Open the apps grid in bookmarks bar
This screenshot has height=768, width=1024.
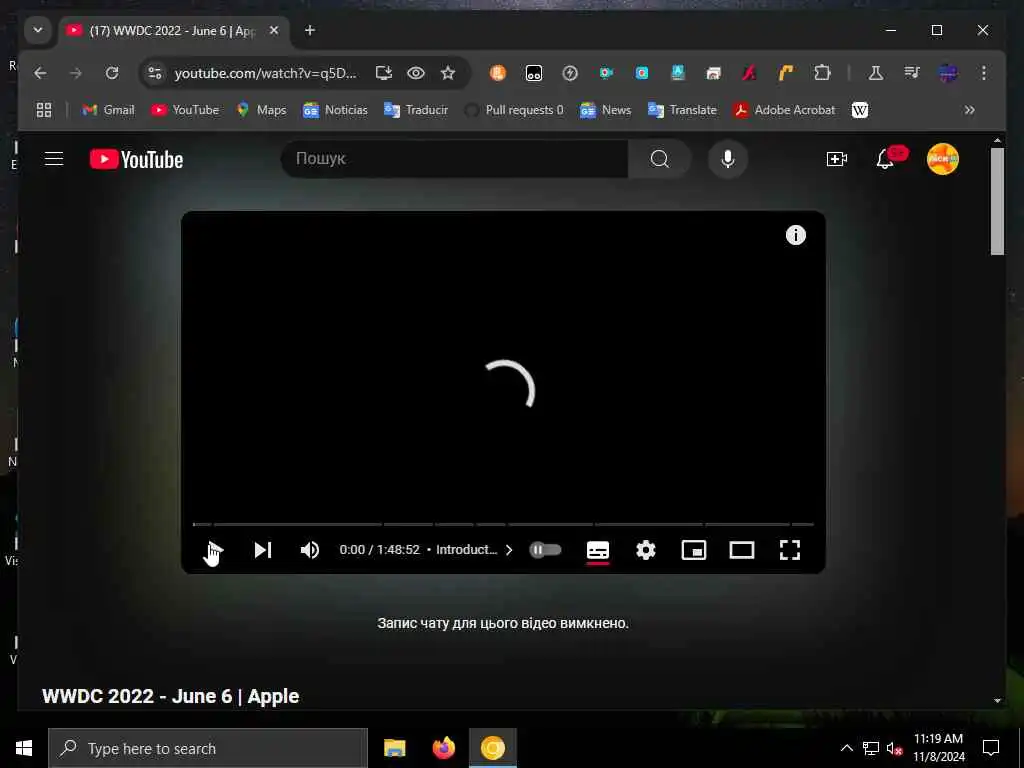44,110
